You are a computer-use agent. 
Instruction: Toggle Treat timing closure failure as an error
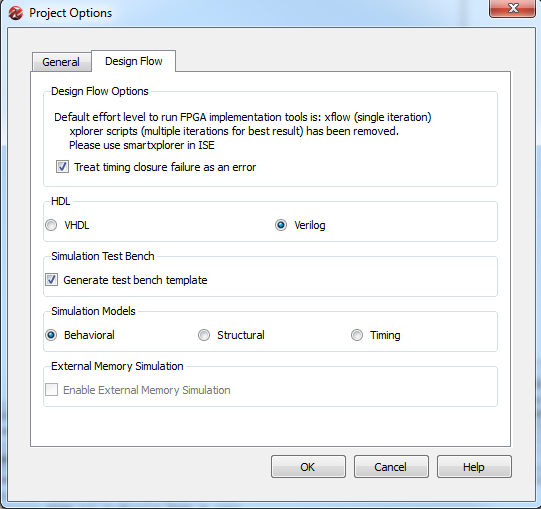[62, 167]
